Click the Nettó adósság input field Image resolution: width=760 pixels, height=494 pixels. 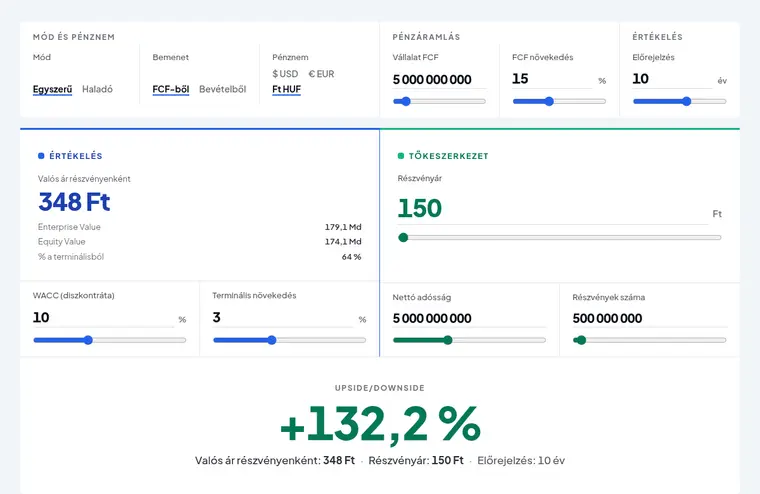point(469,319)
